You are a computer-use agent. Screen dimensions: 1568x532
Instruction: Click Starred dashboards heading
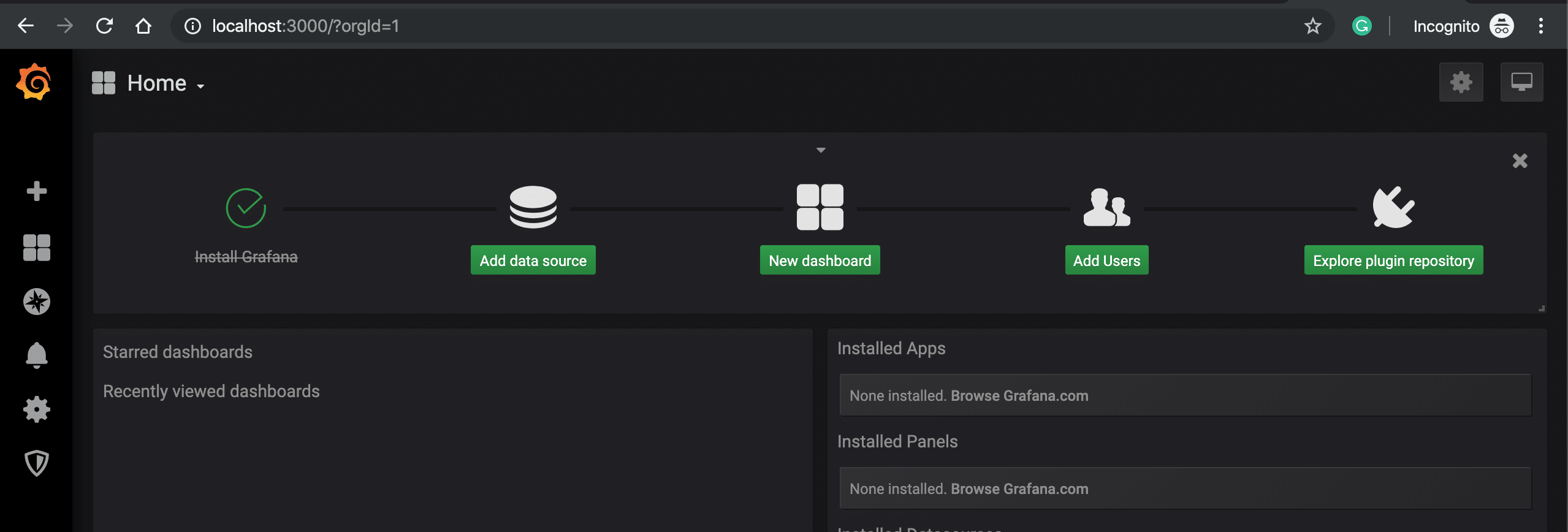pos(178,352)
